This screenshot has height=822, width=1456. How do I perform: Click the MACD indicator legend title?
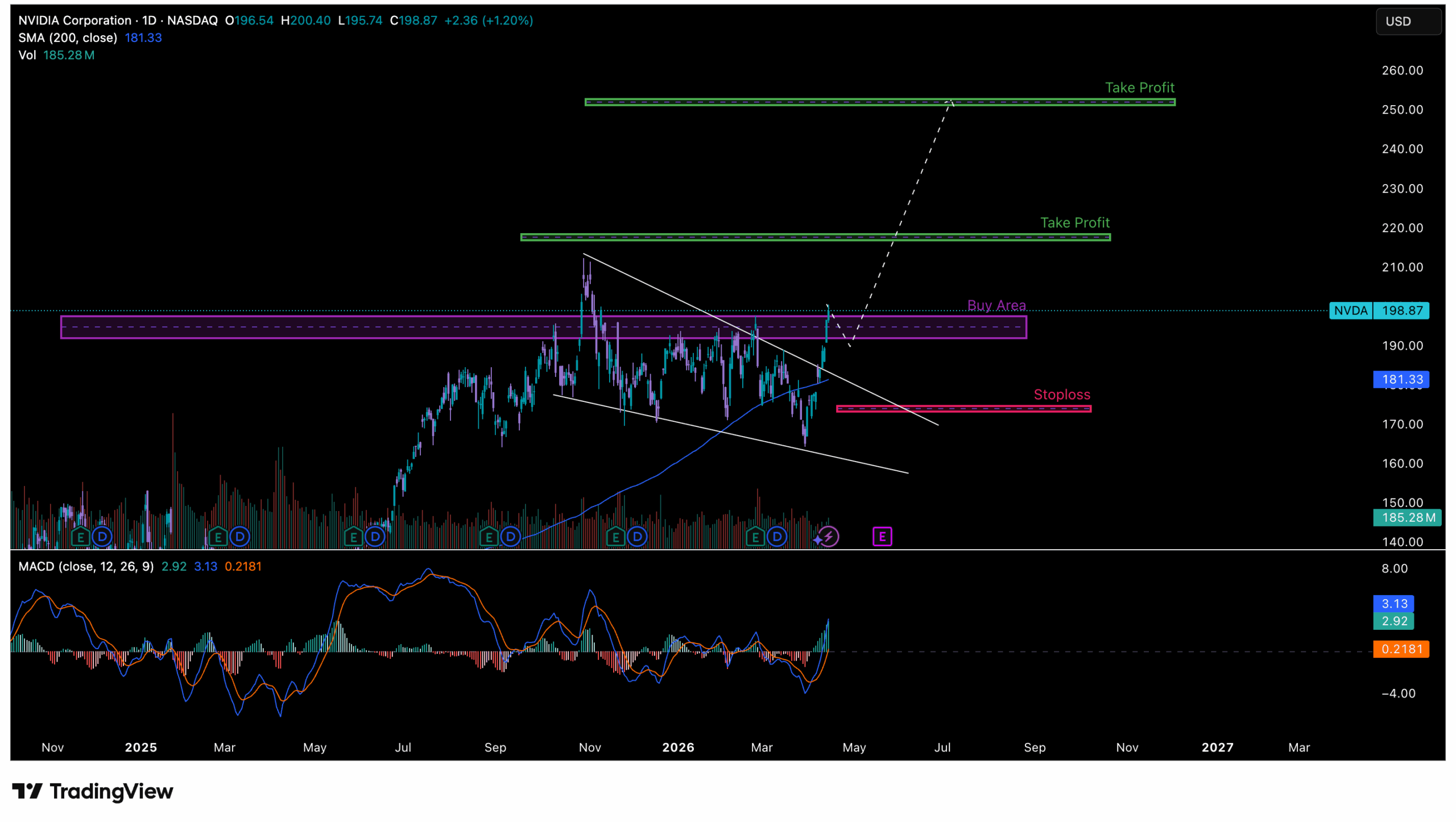86,566
